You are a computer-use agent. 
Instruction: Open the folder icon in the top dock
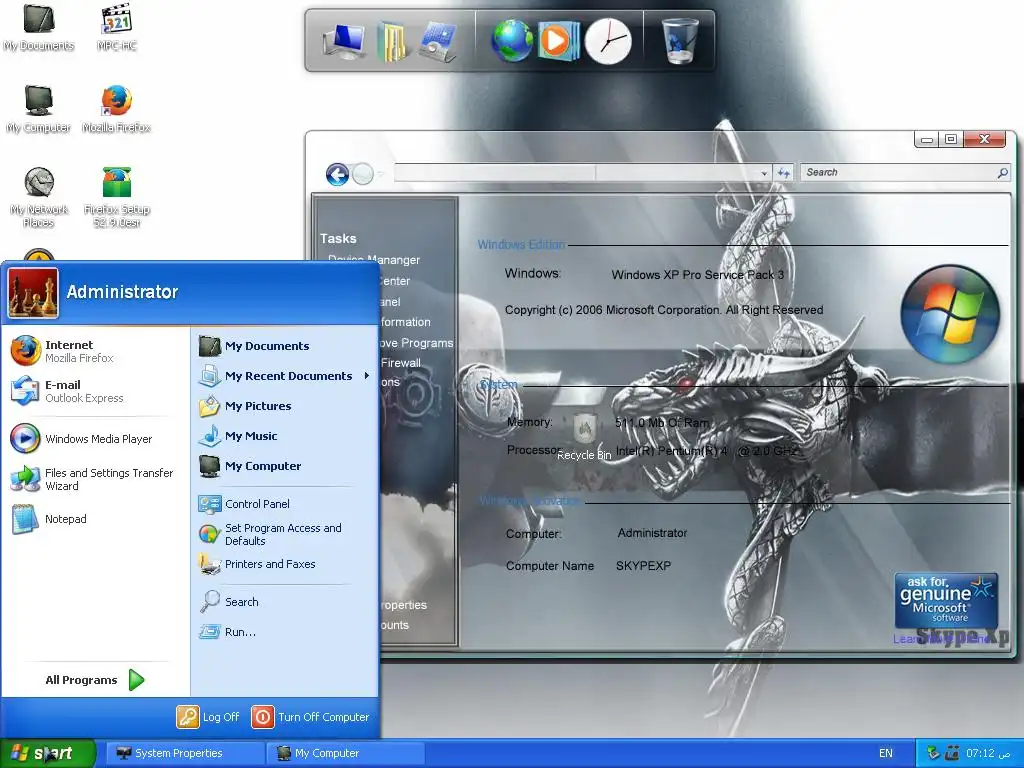coord(392,40)
